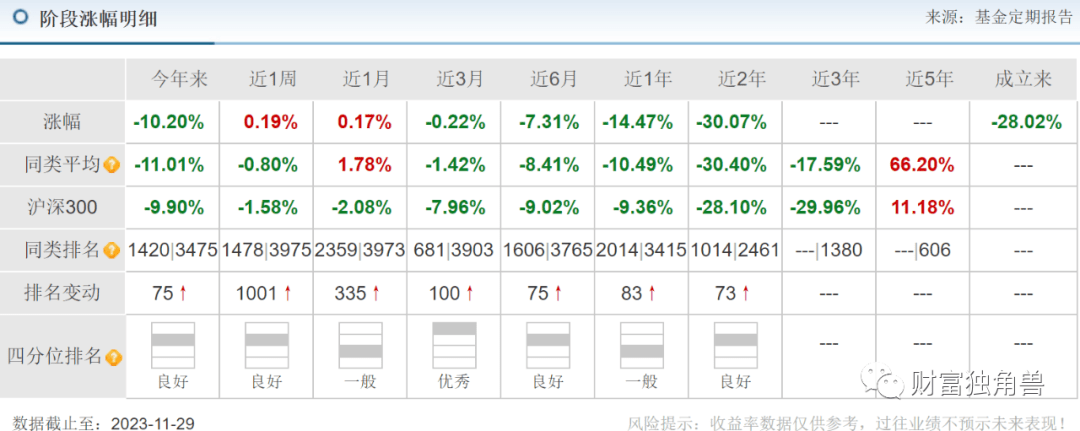Click the 来源：基金定期报告 source text

click(x=998, y=18)
